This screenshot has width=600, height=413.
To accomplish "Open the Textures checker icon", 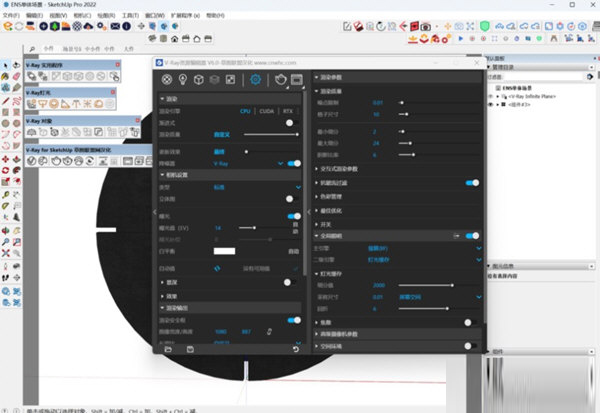I will [230, 79].
